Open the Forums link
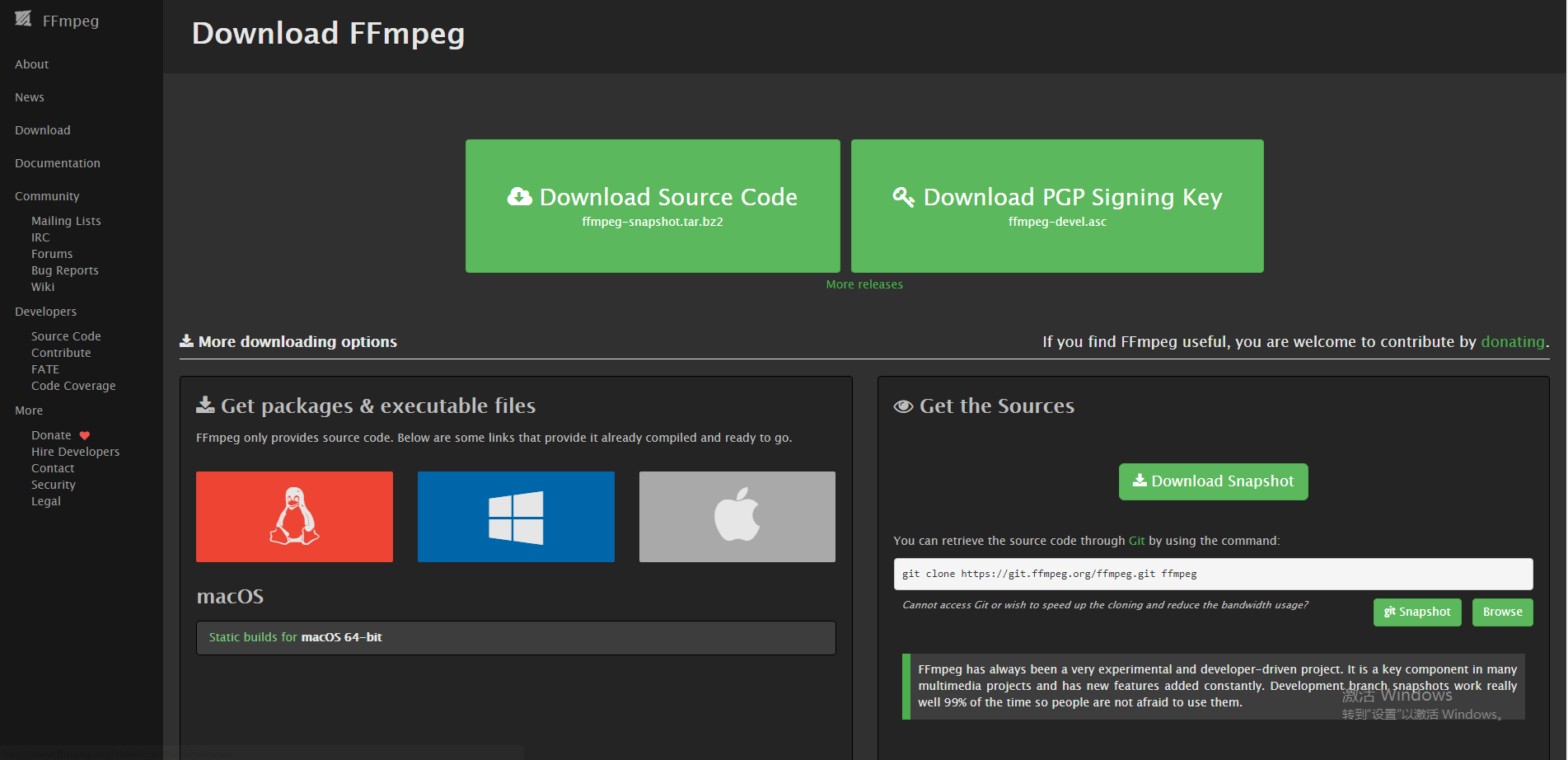The height and width of the screenshot is (760, 1568). click(52, 254)
